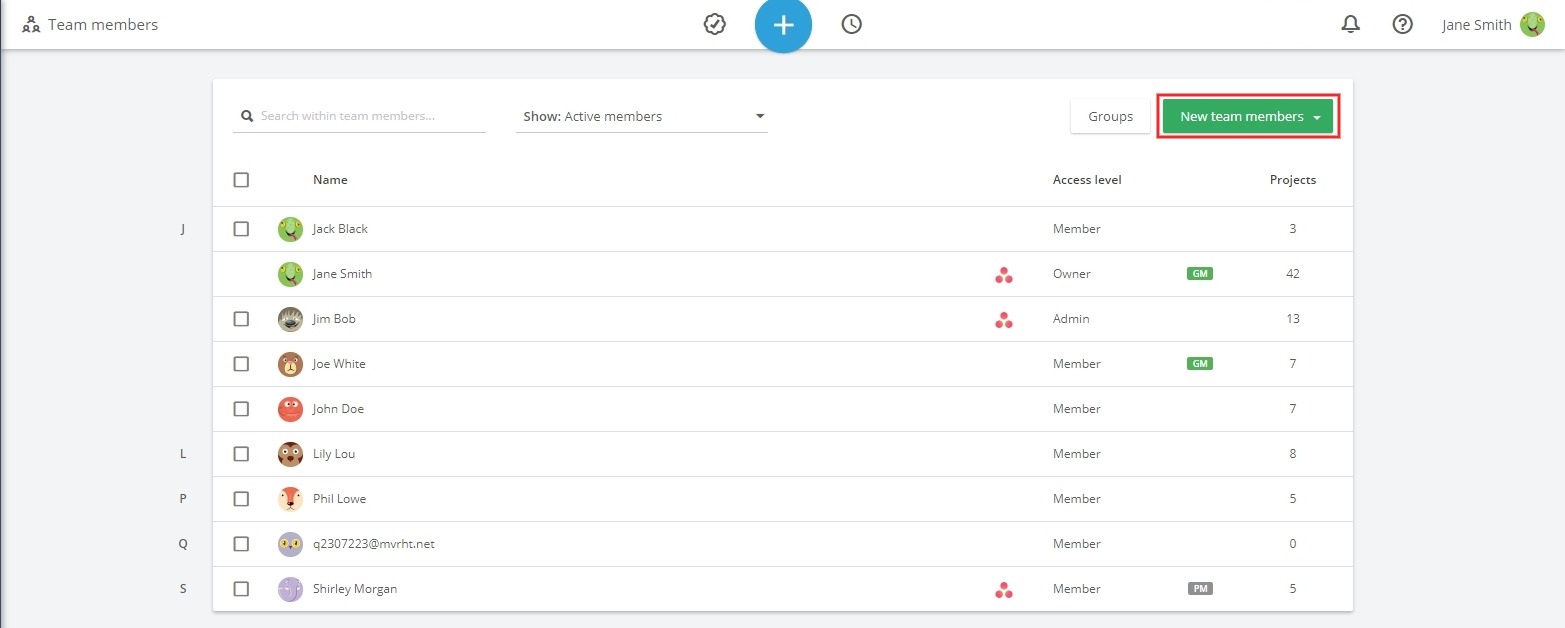
Task: Open the tasks checkmark badge icon
Action: point(714,24)
